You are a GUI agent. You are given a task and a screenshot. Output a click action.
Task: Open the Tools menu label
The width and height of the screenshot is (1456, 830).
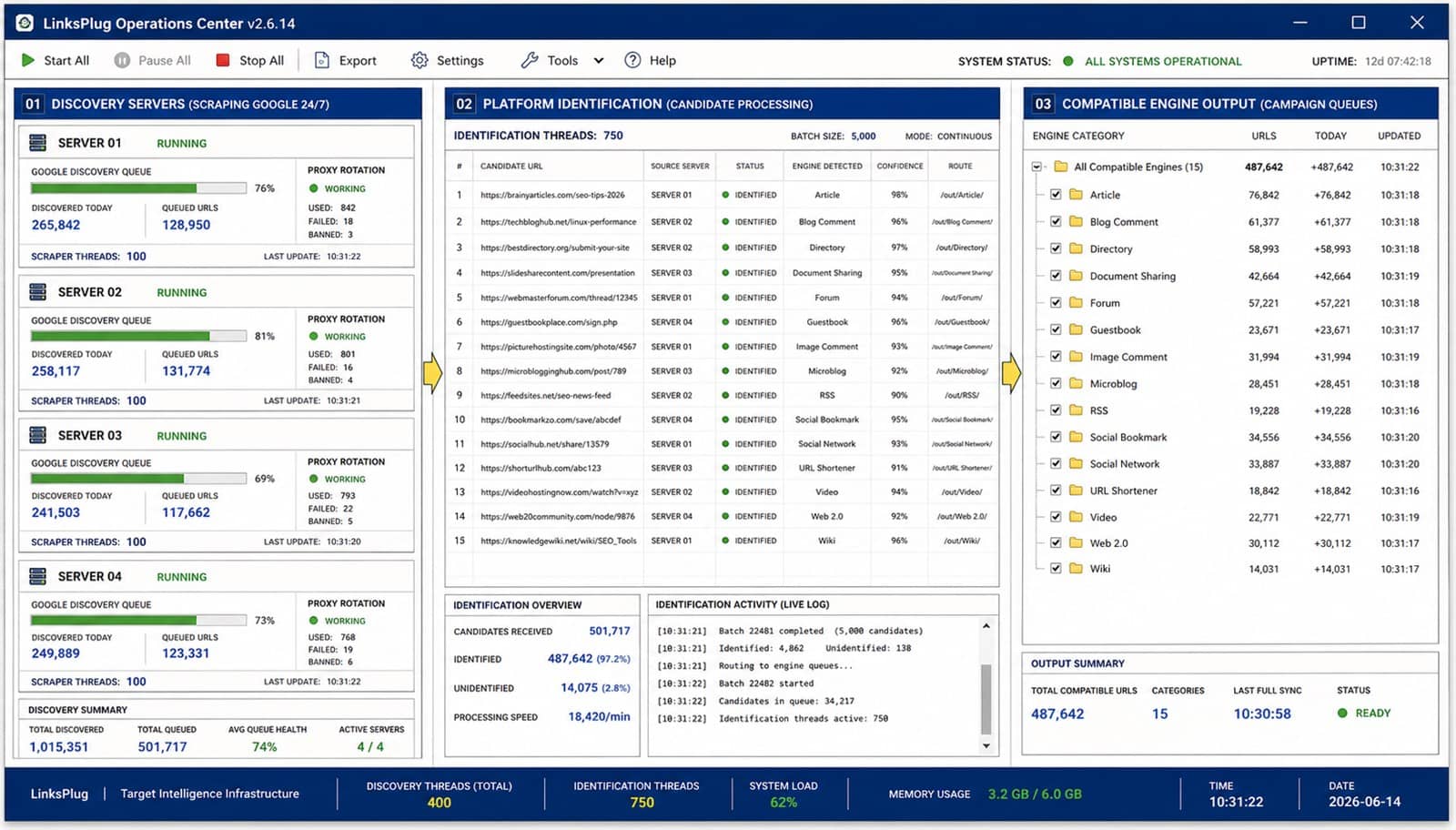tap(562, 60)
